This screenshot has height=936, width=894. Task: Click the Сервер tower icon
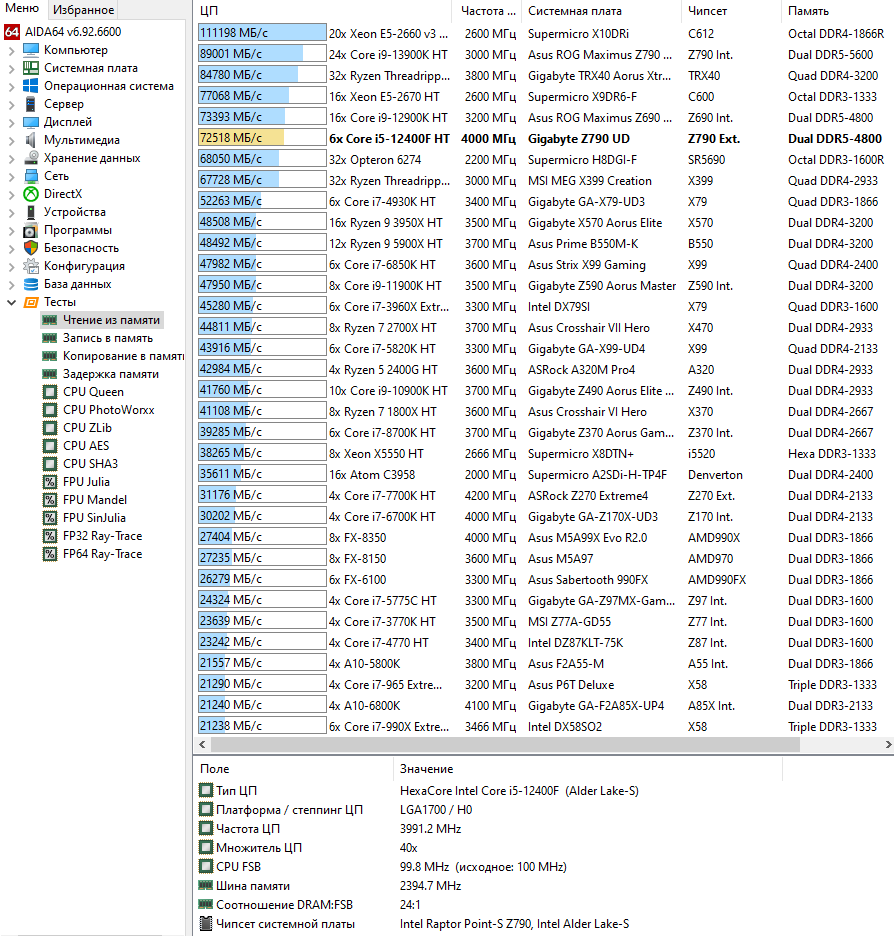(31, 103)
